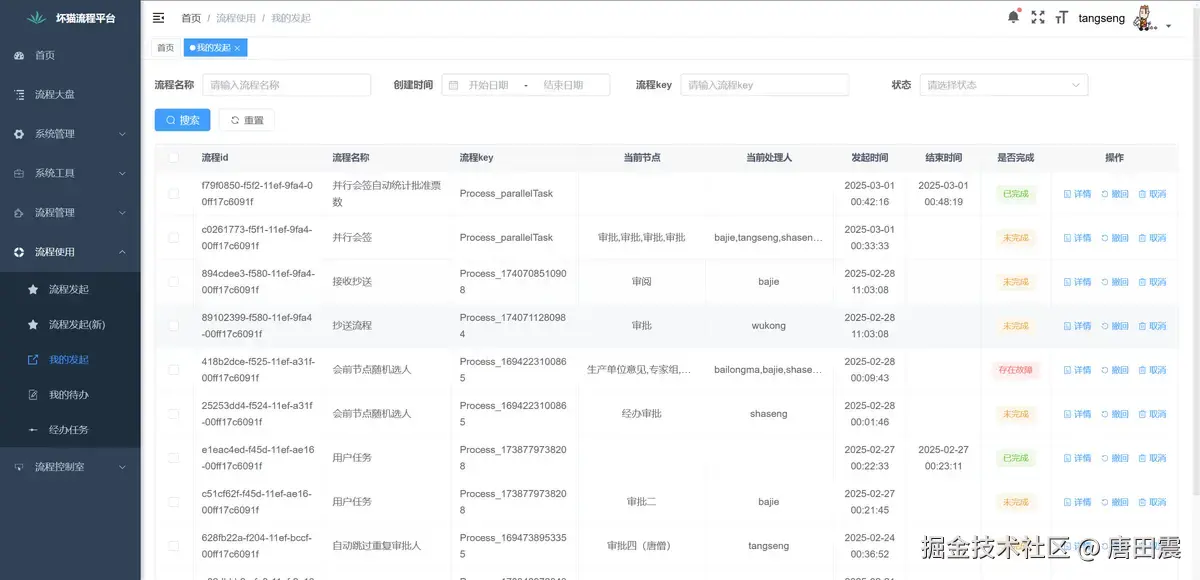Click the calendar icon in 创建时间 field
The image size is (1200, 580).
pos(454,85)
